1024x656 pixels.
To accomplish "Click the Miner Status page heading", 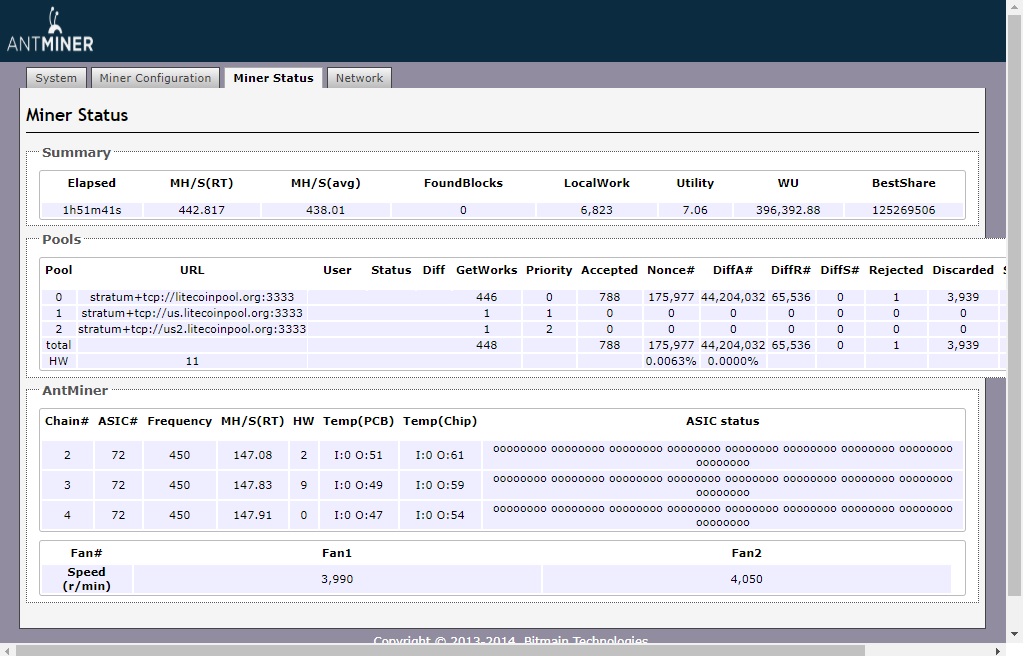I will tap(77, 115).
